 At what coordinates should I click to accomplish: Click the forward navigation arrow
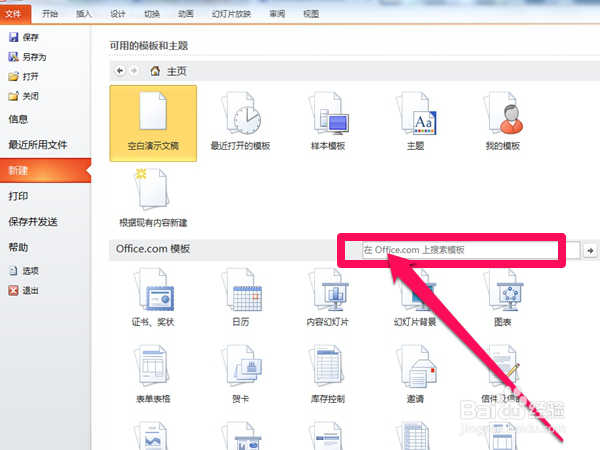134,70
